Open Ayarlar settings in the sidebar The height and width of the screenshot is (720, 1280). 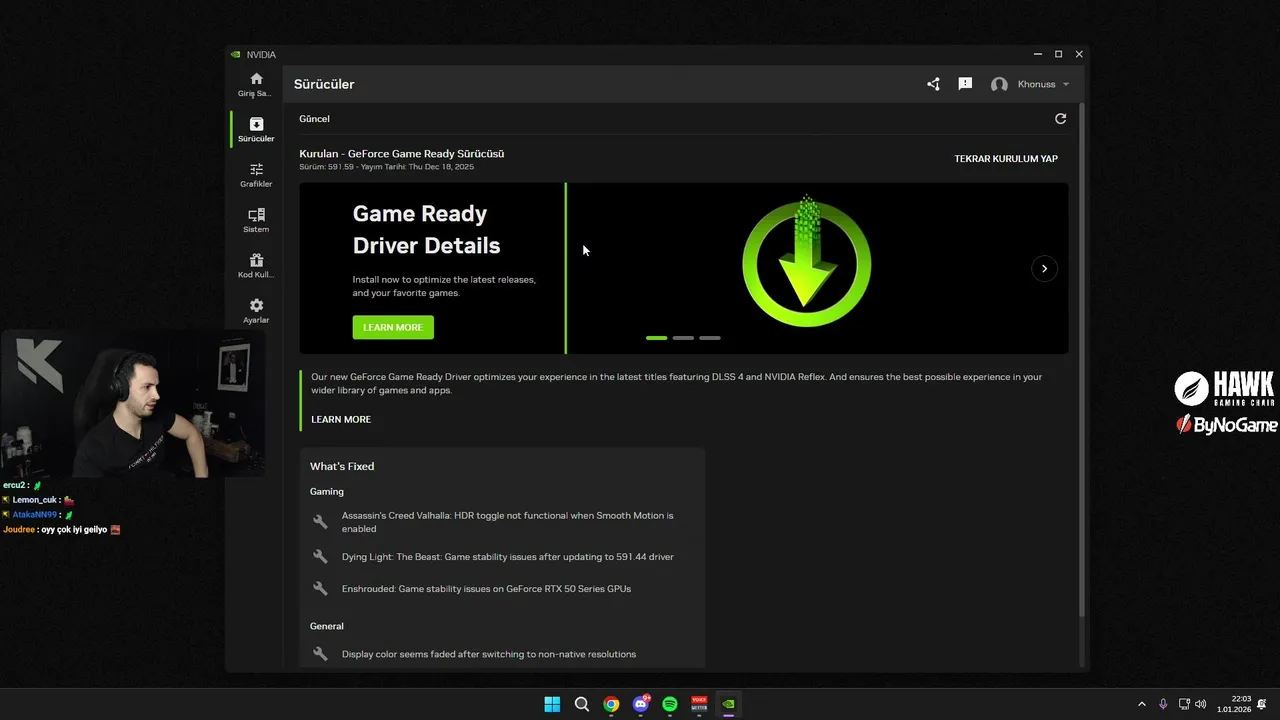tap(256, 310)
